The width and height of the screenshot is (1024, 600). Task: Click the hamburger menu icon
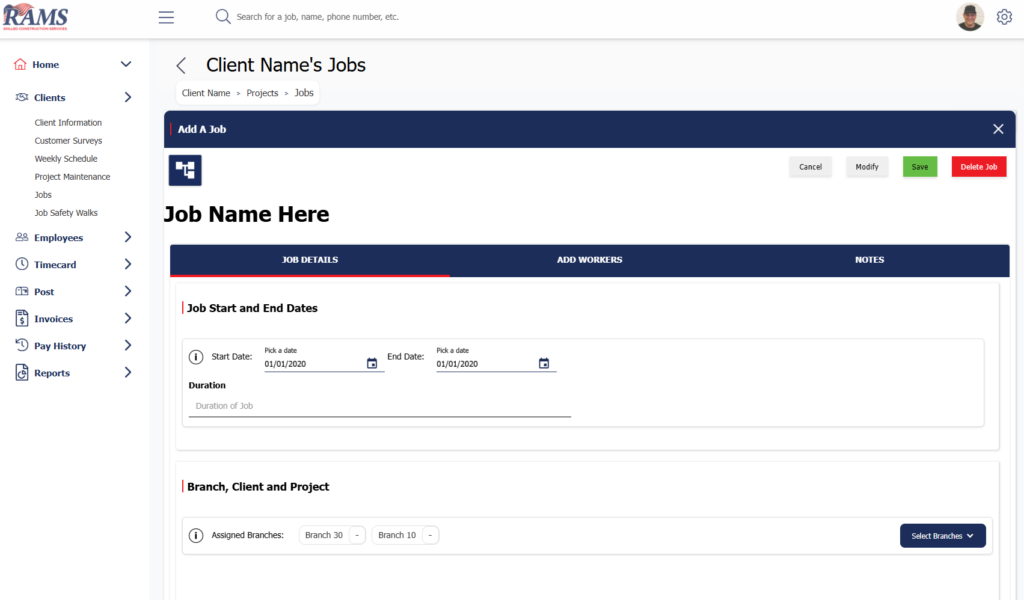[x=166, y=17]
